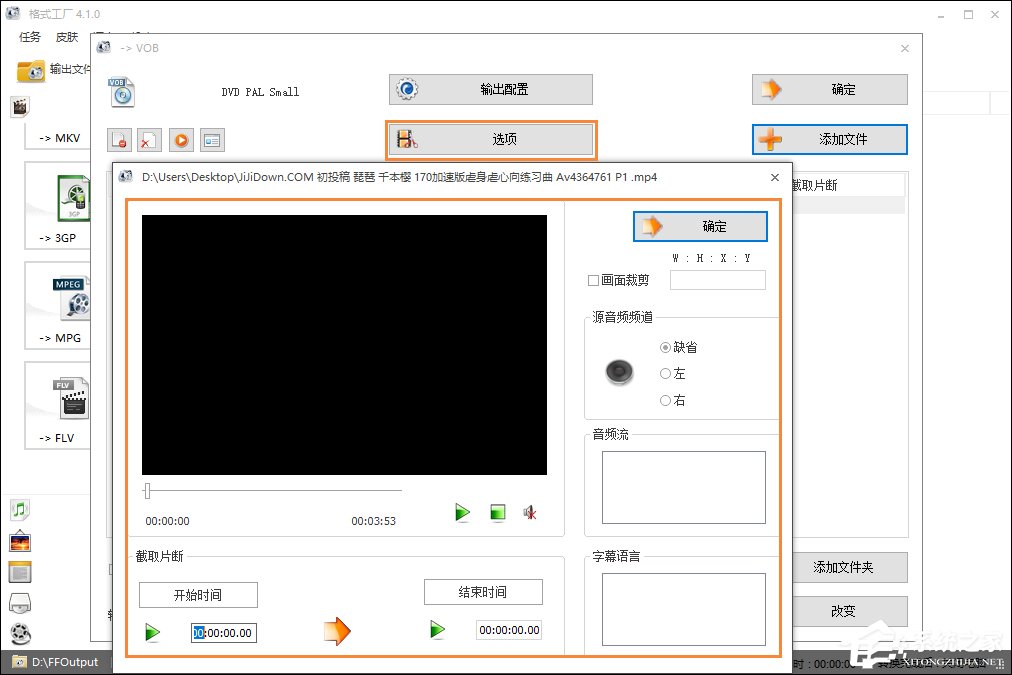Mute the preview audio speaker icon

coord(530,512)
